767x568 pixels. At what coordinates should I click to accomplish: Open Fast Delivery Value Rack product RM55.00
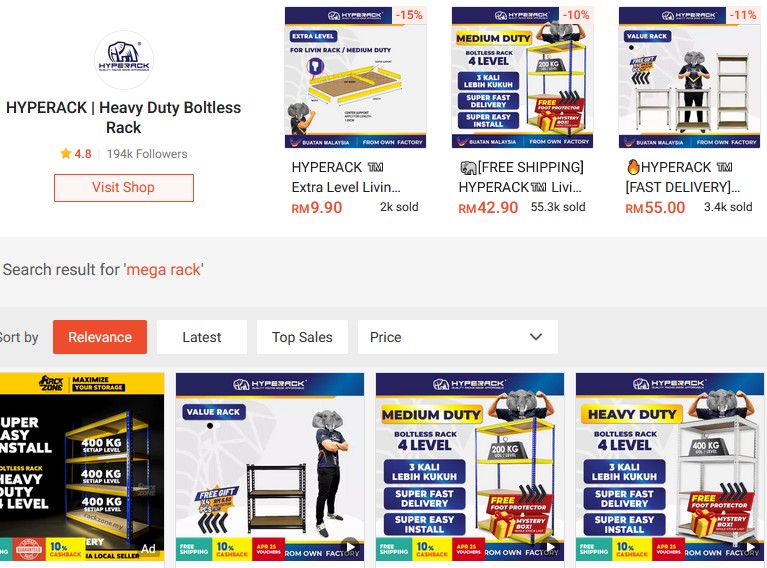tap(690, 111)
